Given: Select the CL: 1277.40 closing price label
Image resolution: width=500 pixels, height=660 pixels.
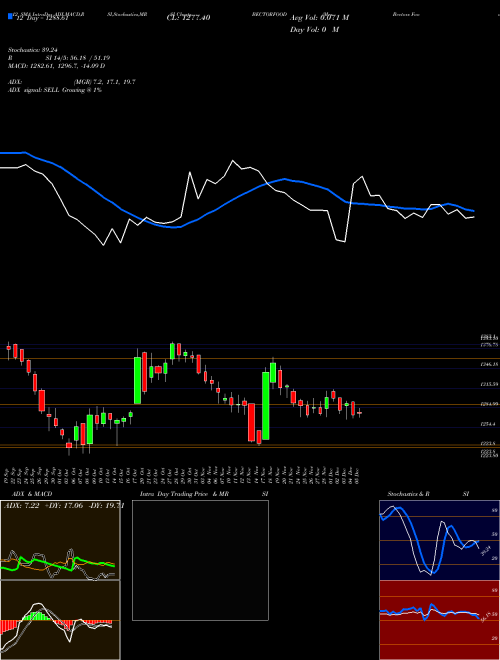Looking at the screenshot, I should tap(188, 18).
